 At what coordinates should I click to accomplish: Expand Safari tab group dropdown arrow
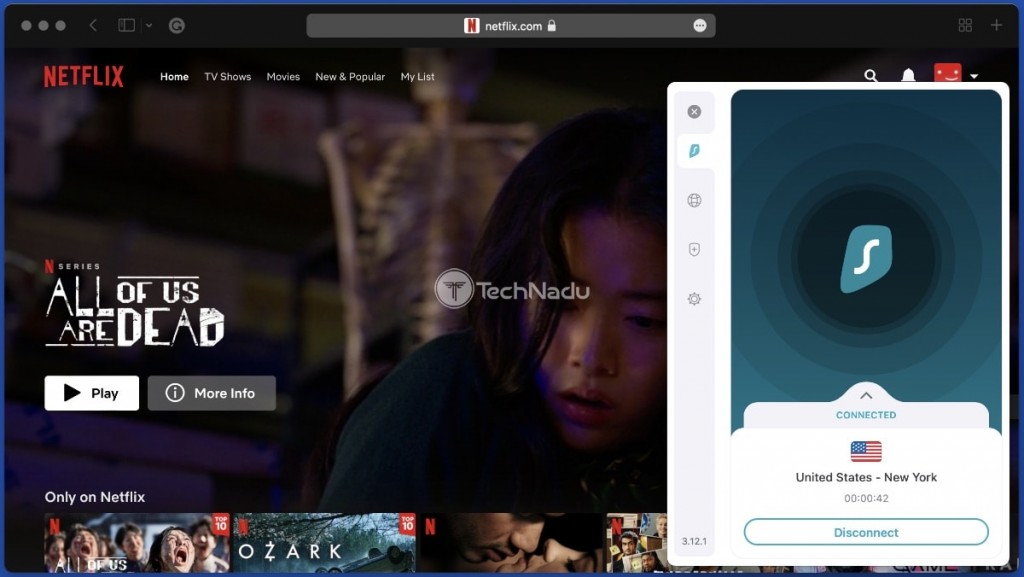pyautogui.click(x=149, y=25)
